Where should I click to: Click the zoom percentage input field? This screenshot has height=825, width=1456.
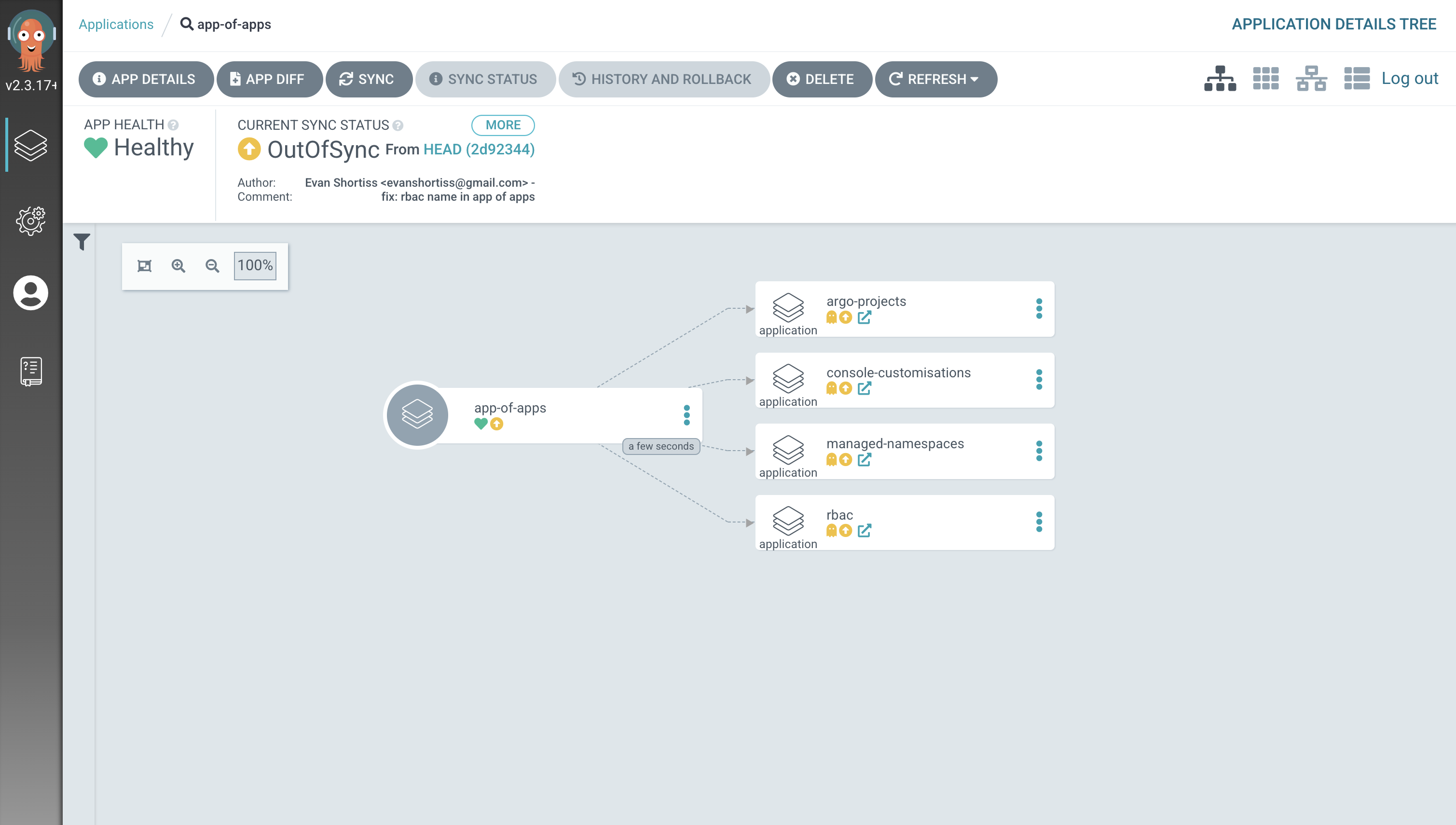255,265
